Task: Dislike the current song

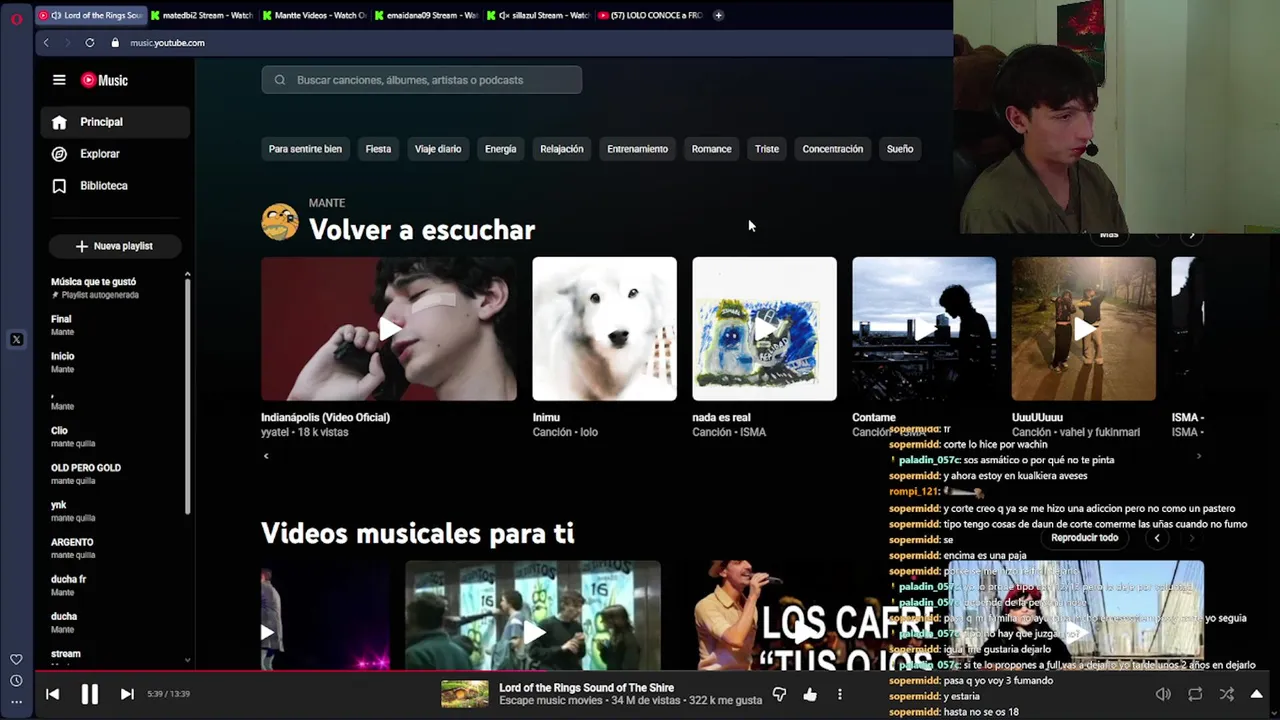Action: click(x=780, y=694)
